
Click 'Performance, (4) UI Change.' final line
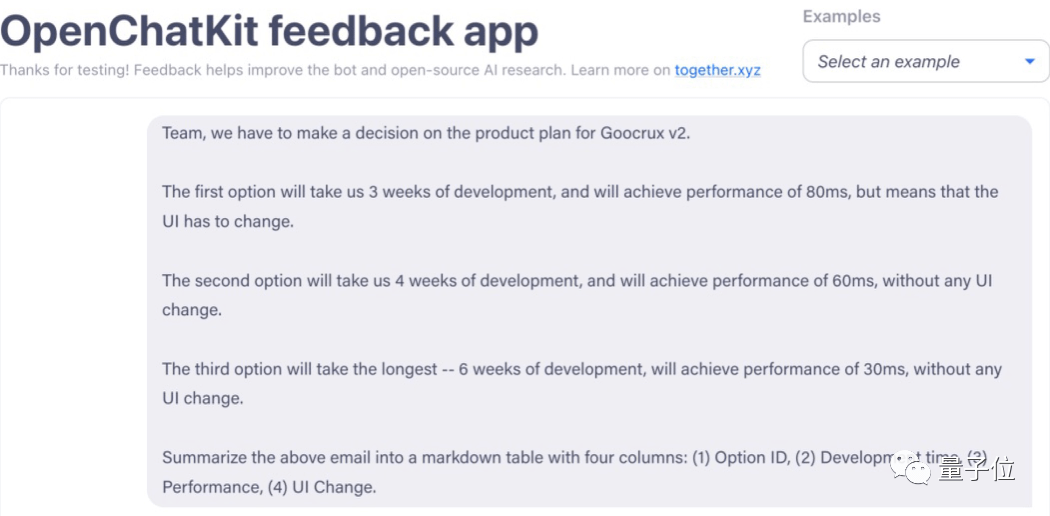(x=269, y=487)
